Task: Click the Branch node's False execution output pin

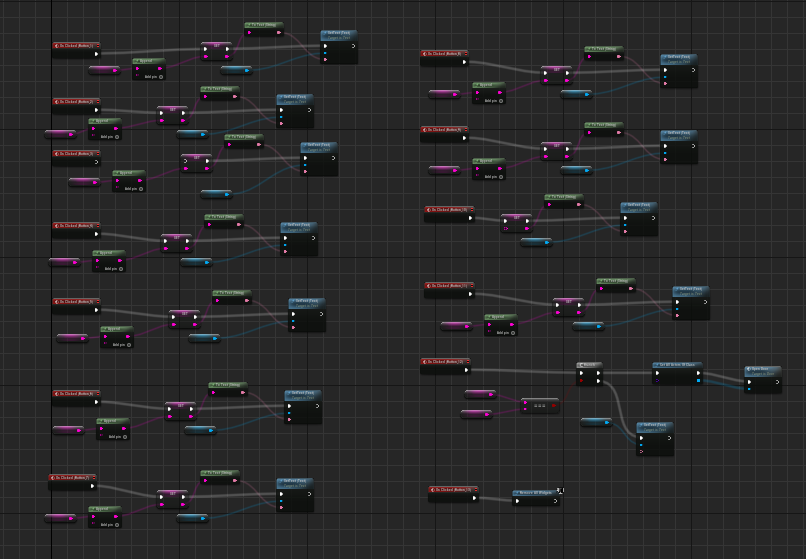Action: (x=598, y=381)
